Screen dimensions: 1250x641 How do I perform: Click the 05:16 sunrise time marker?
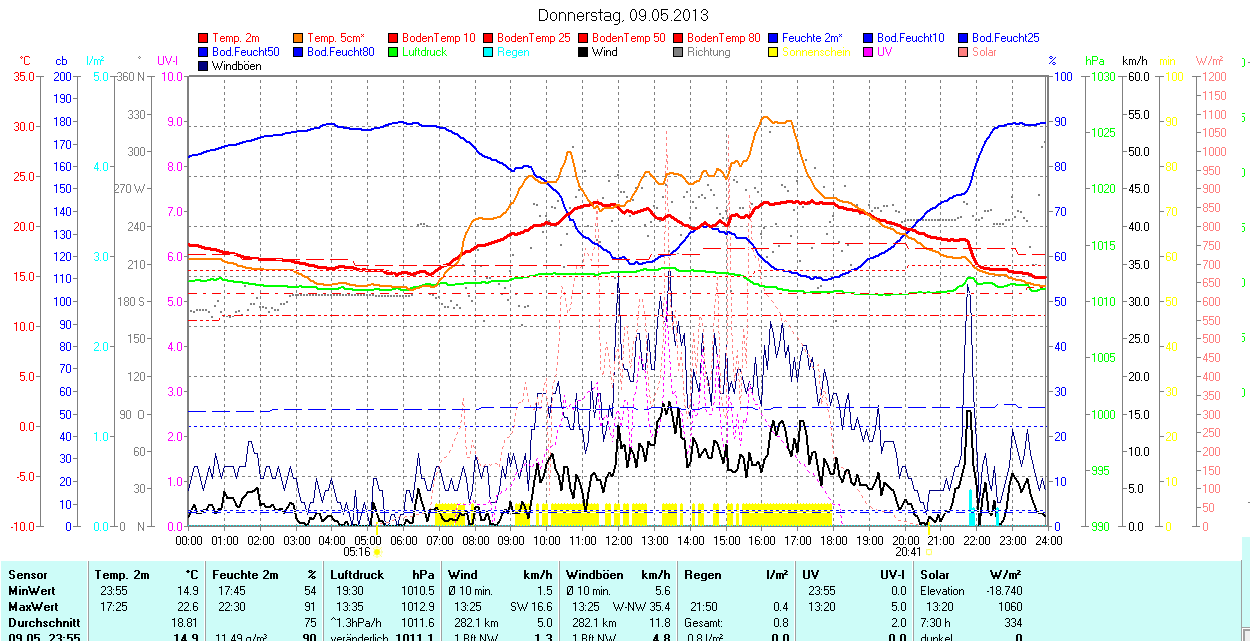click(x=357, y=551)
